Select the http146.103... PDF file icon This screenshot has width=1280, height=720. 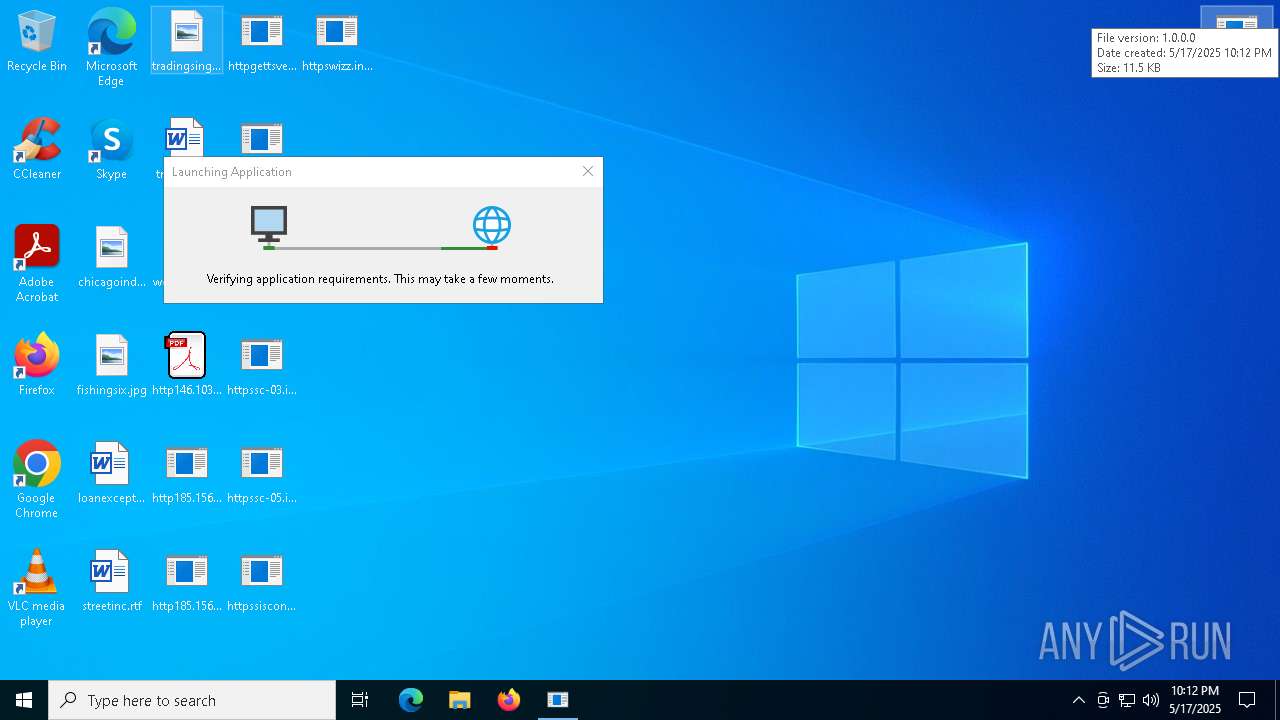pyautogui.click(x=186, y=365)
